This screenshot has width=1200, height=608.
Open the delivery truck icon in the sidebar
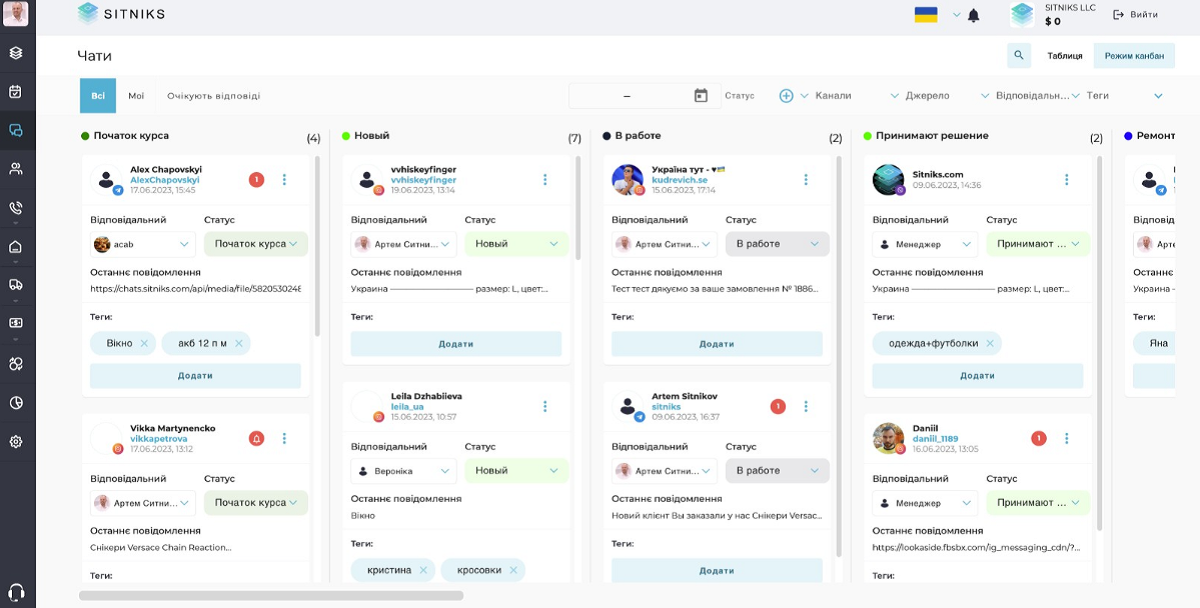(x=16, y=285)
